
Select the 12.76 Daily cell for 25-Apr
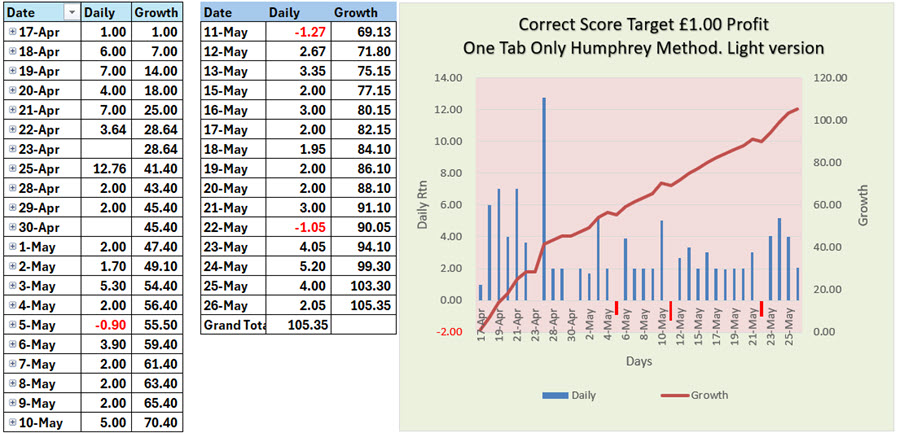[x=105, y=167]
